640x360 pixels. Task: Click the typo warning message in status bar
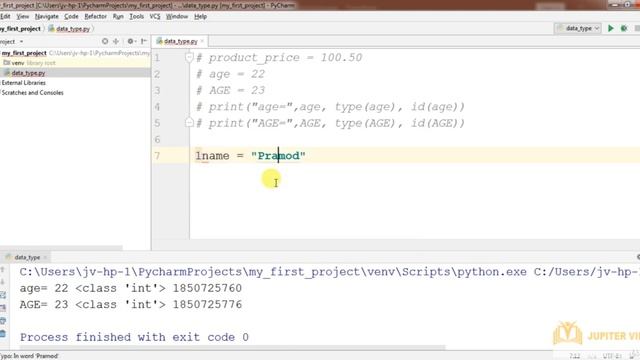[29, 356]
